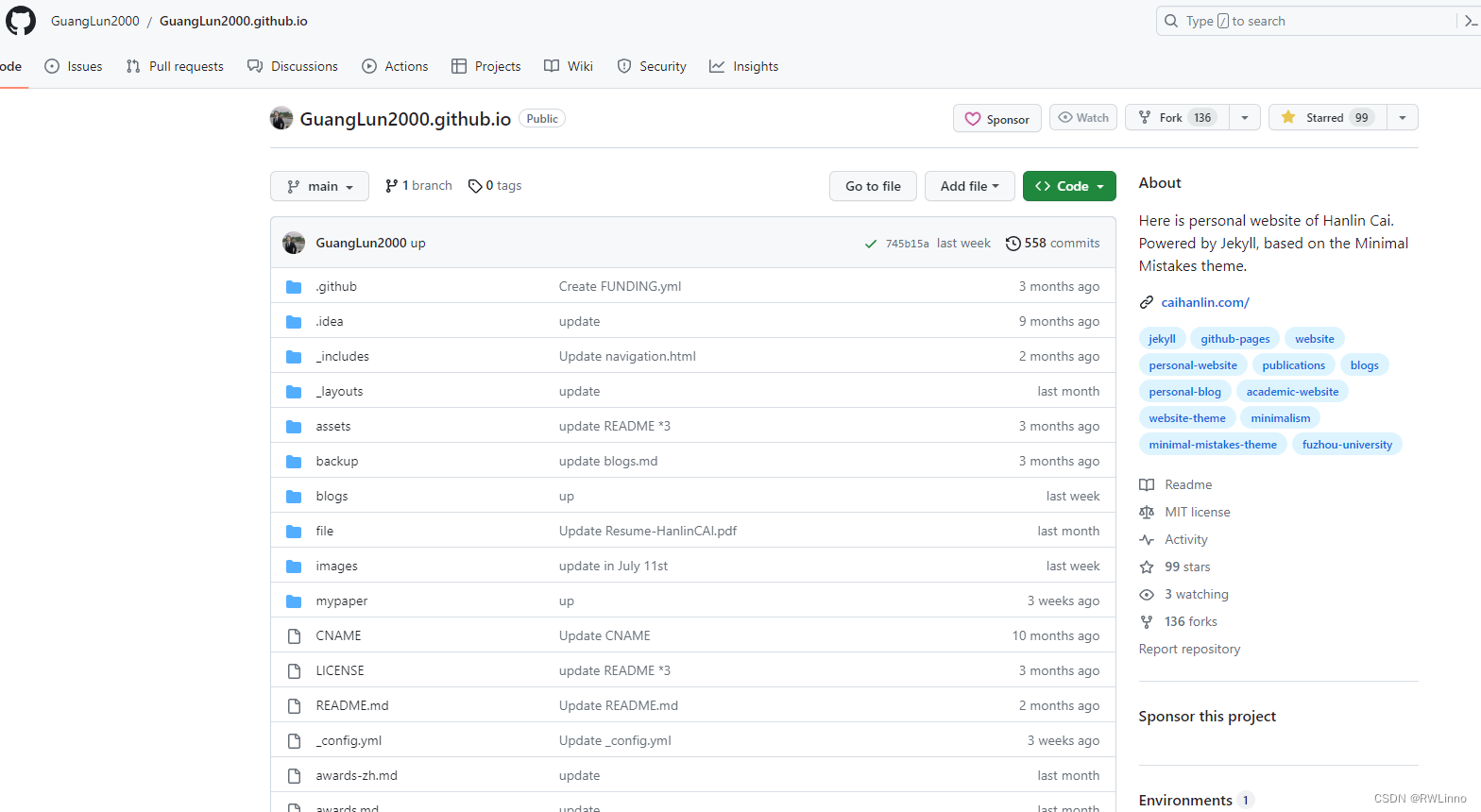Select the academic-website topic tag

[1292, 392]
